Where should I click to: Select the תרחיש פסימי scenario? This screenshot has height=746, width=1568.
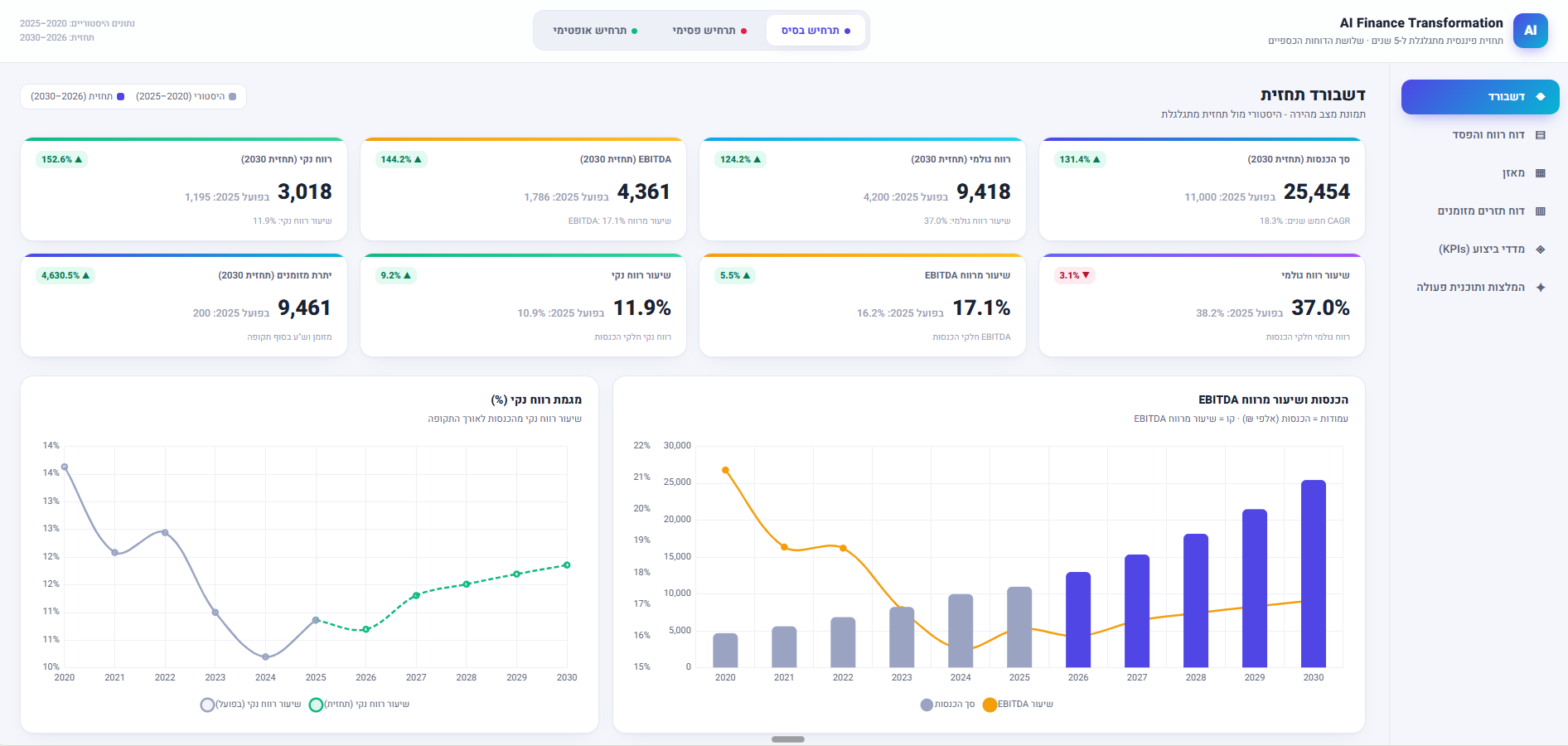[709, 31]
